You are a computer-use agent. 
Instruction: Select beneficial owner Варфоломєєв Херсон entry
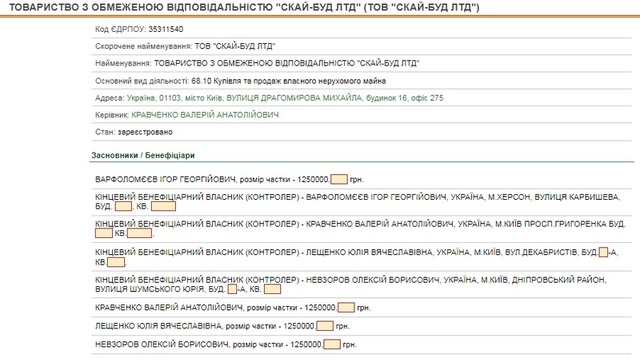click(361, 202)
